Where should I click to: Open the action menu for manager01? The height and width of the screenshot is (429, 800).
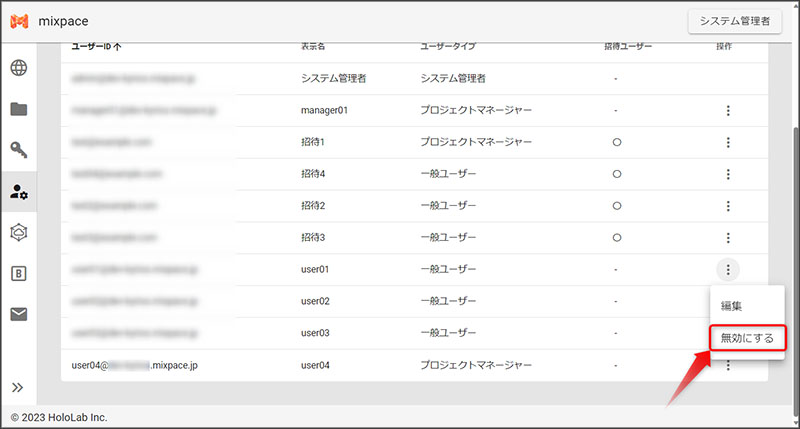728,110
